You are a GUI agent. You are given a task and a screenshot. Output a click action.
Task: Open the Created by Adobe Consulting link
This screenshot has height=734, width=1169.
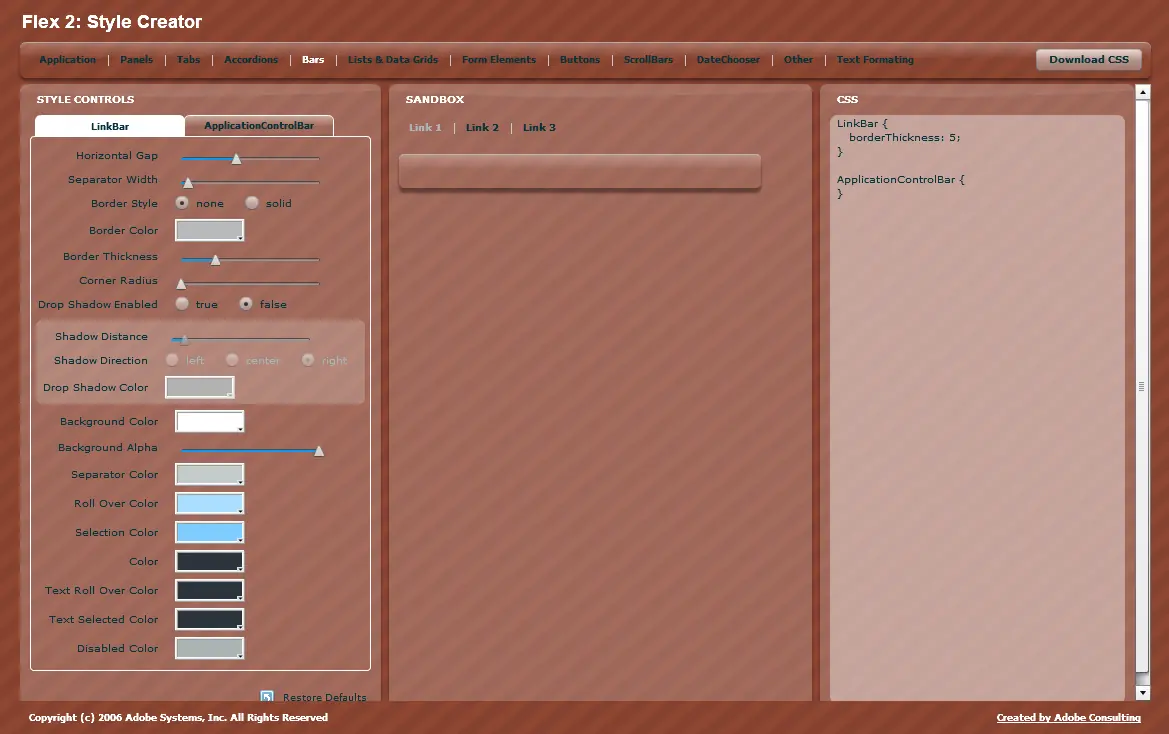(x=1068, y=718)
